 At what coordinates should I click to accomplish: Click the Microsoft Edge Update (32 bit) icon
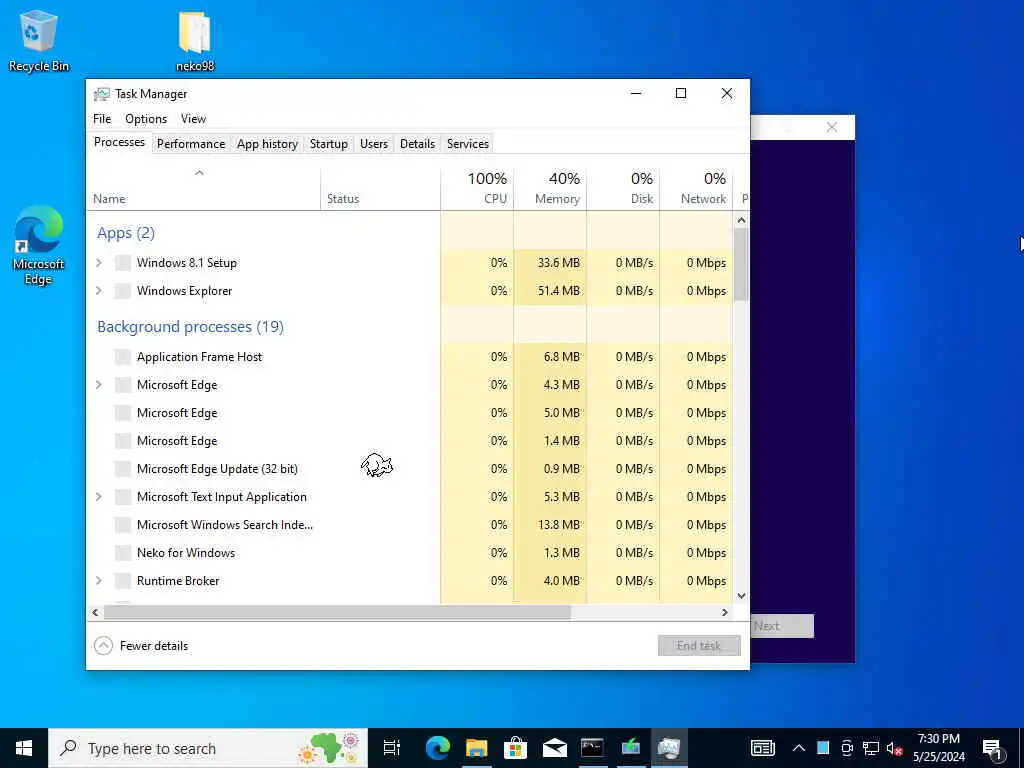(123, 469)
